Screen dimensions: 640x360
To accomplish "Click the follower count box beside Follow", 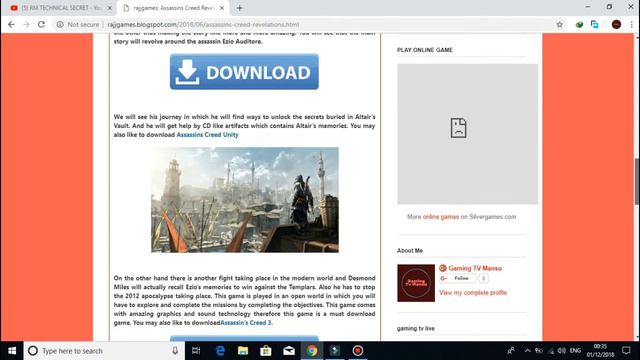I will point(483,278).
